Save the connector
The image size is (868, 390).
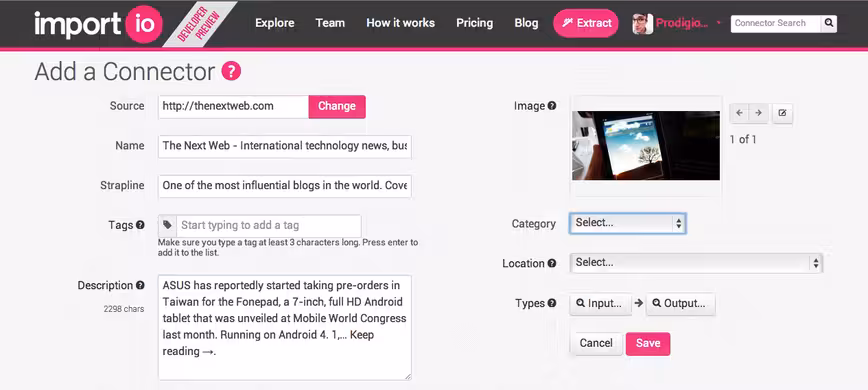coord(648,344)
